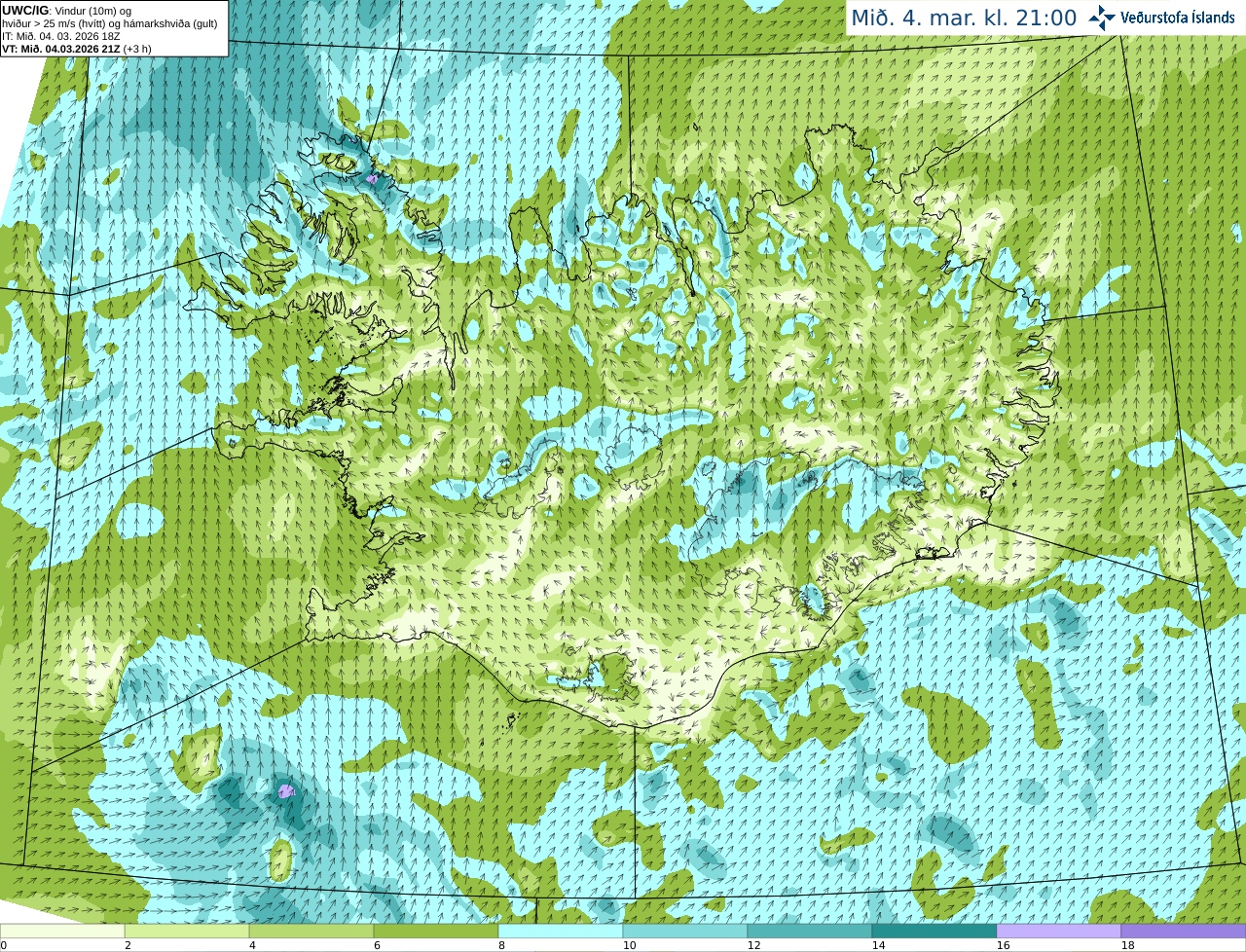This screenshot has height=952, width=1246.
Task: Pick the pale cyan 8–10 m/s legend swatch
Action: click(x=561, y=931)
